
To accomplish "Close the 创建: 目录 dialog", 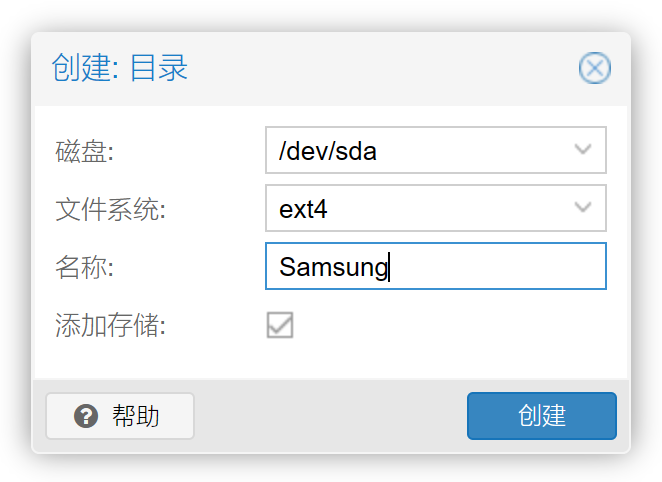I will coord(594,68).
